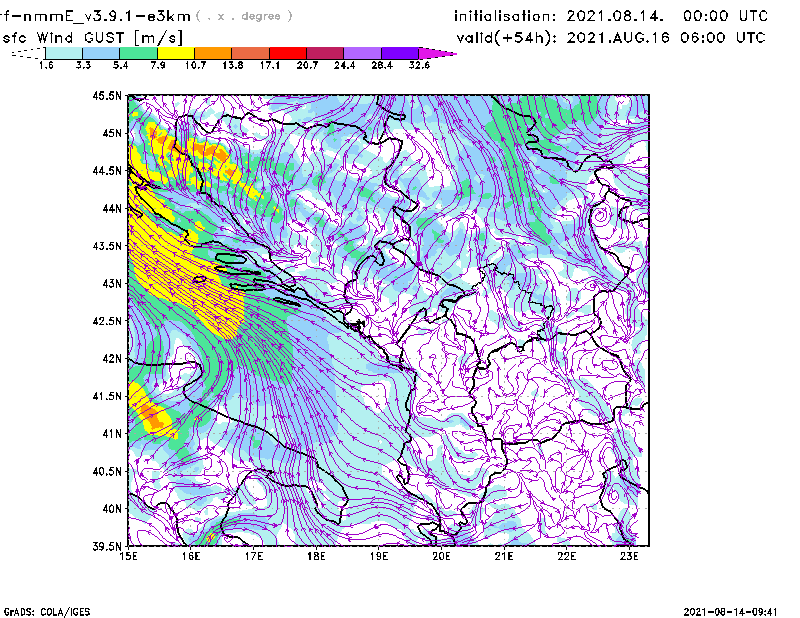Click the '43.5N' latitude label

(x=107, y=246)
